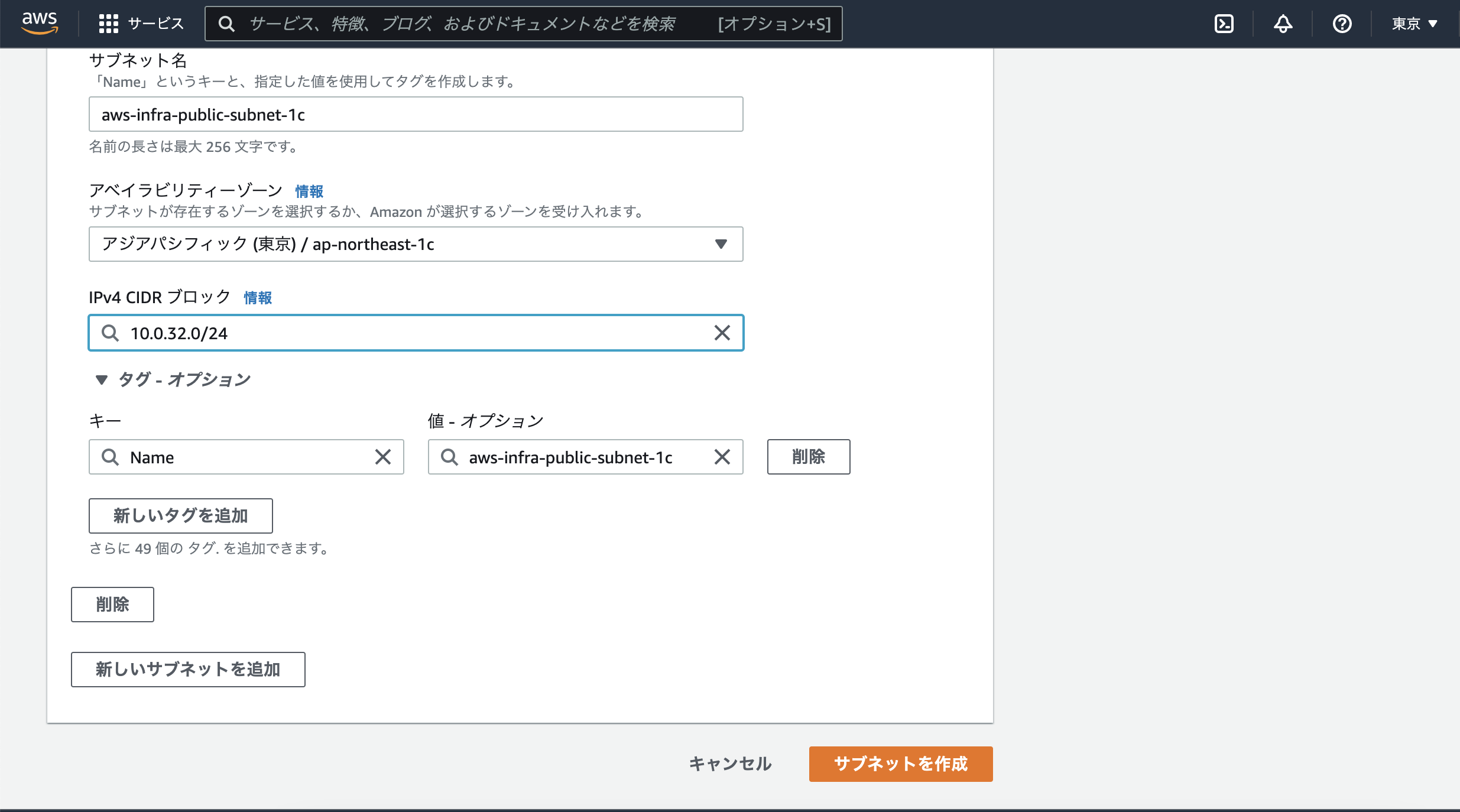Open the notifications bell icon
1460x812 pixels.
pyautogui.click(x=1281, y=24)
